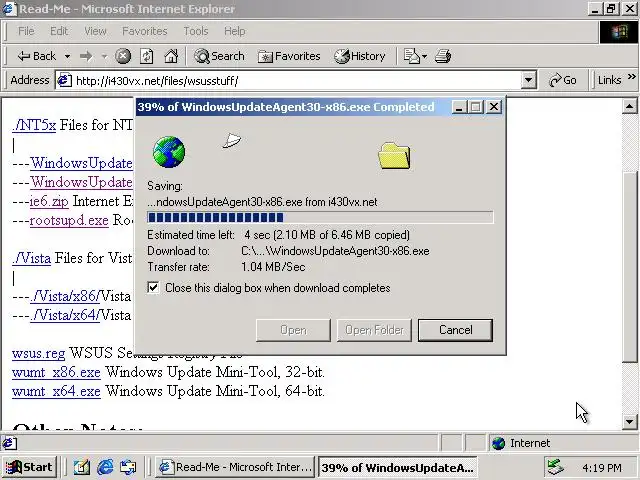
Task: Open the Favorites menu
Action: point(145,31)
